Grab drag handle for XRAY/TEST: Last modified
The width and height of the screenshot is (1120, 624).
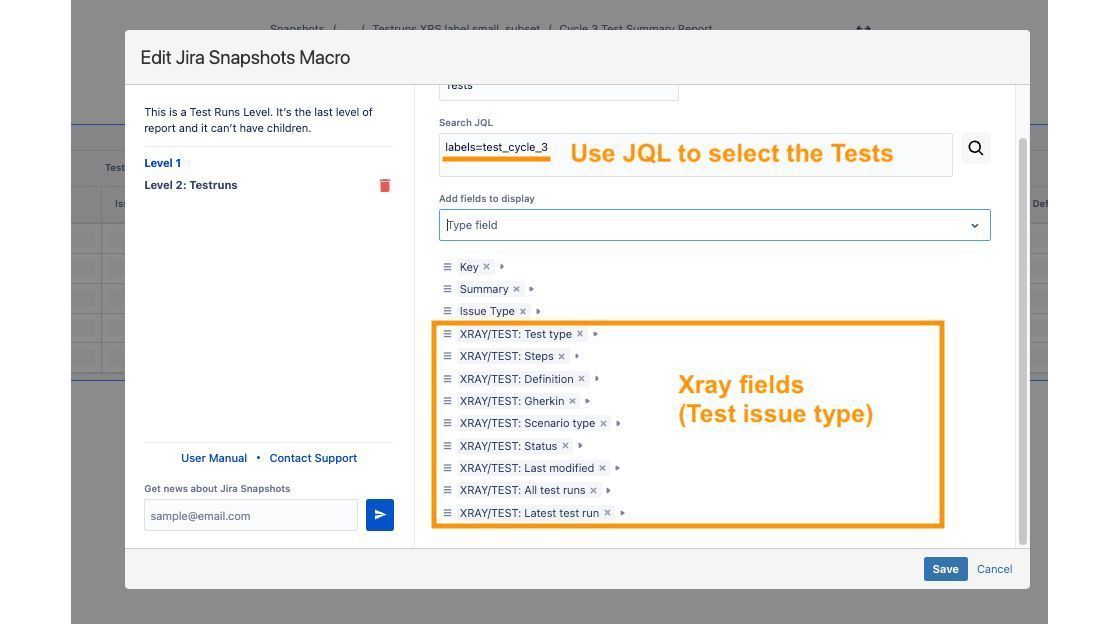447,468
